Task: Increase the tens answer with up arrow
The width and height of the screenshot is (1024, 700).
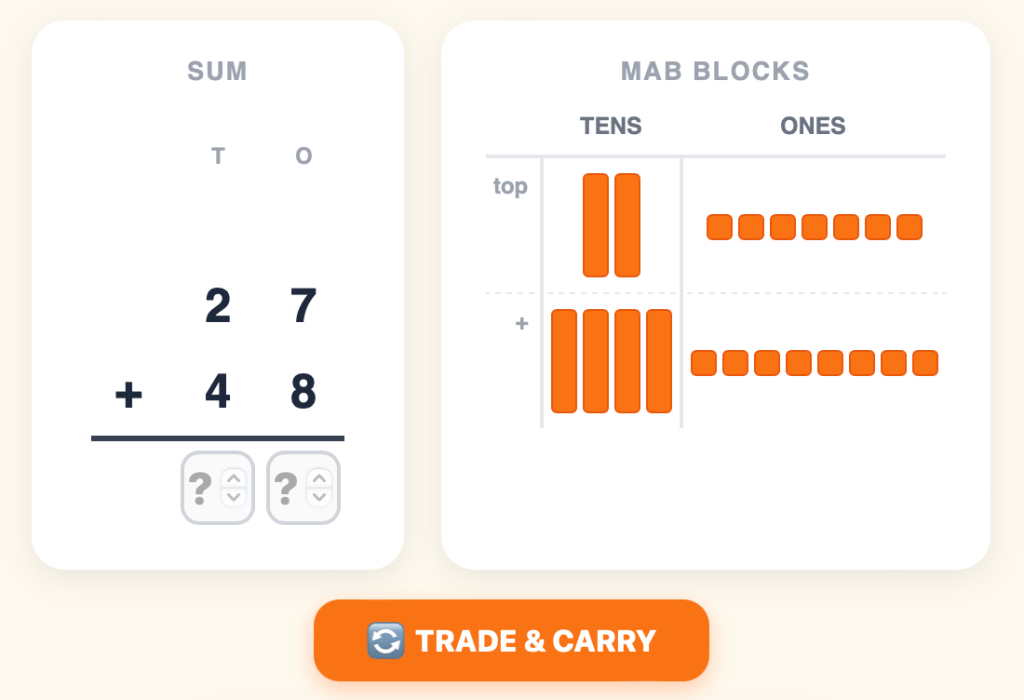Action: 233,478
